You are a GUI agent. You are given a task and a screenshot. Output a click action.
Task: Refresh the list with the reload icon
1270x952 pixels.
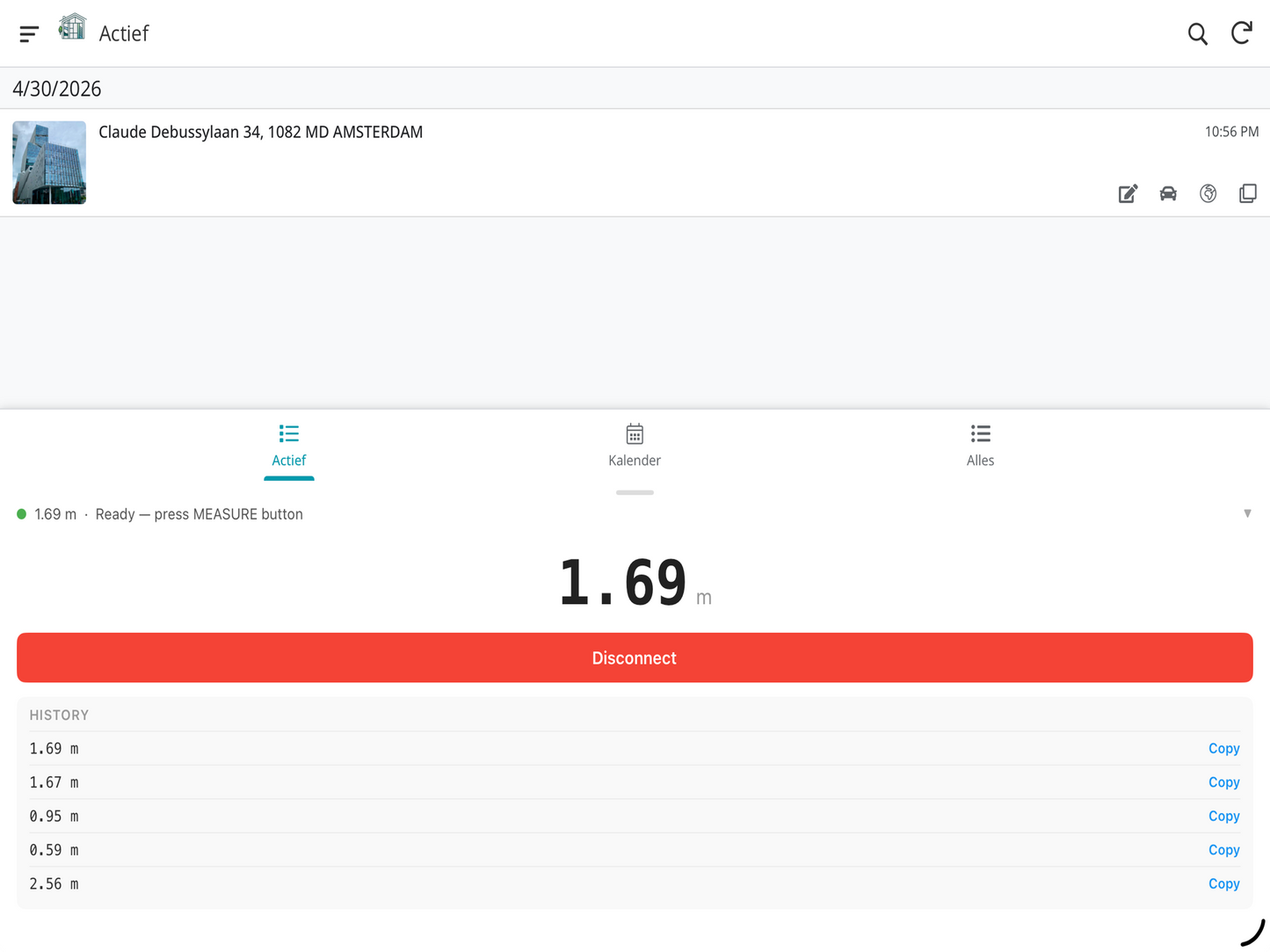pos(1241,33)
